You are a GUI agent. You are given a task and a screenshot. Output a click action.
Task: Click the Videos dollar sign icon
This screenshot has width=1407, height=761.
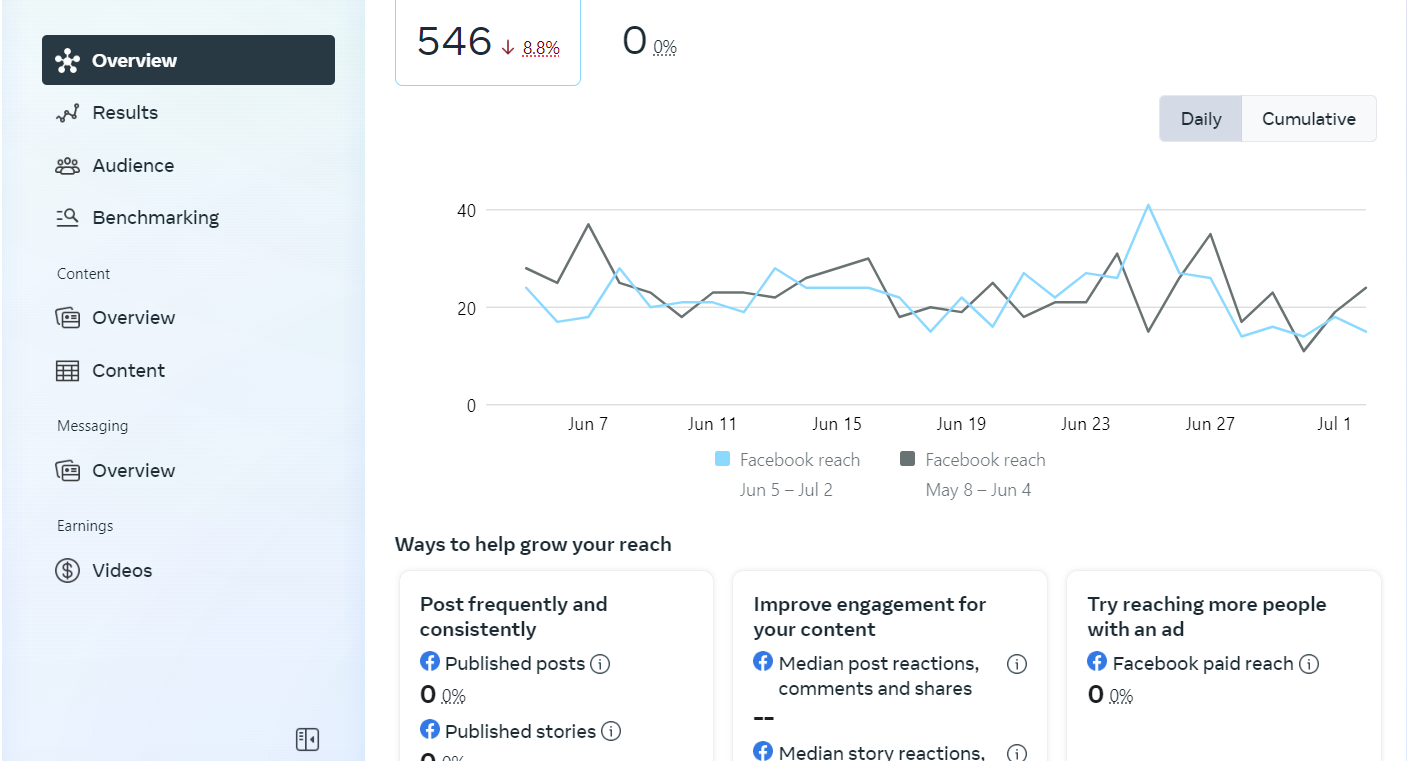coord(67,571)
